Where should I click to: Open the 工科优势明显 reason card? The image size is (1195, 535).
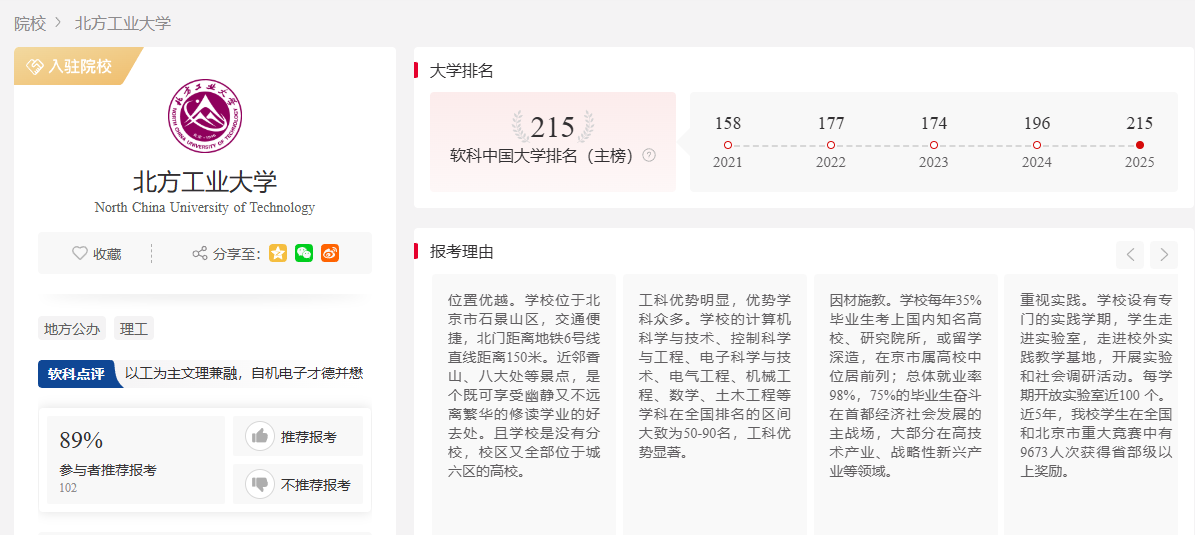point(715,405)
